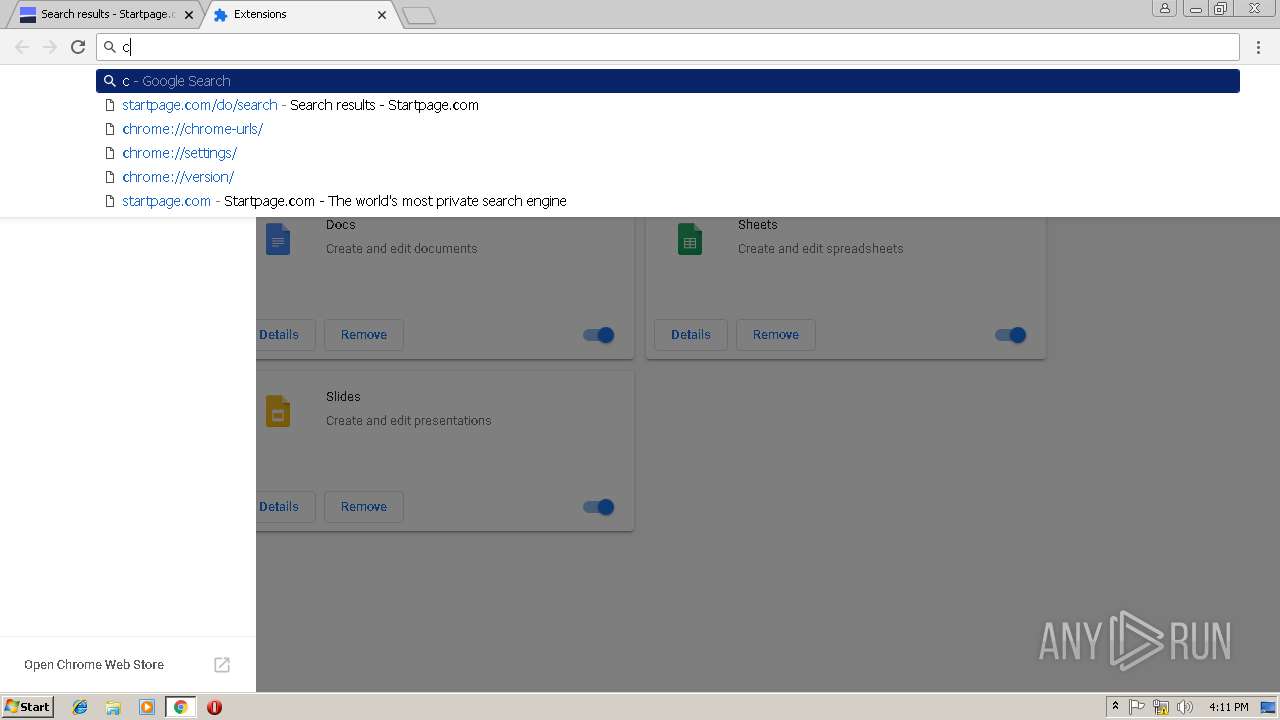Click the Slides extension icon
Screen dimensions: 1280x720
pyautogui.click(x=278, y=411)
